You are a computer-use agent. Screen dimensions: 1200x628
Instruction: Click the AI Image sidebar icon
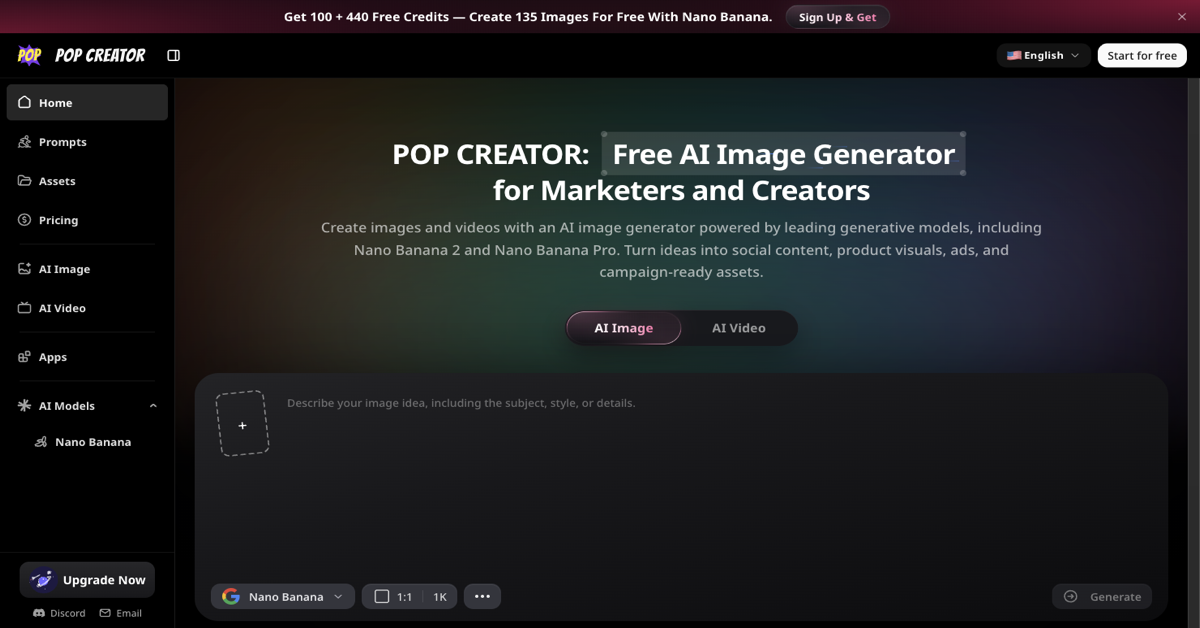click(x=25, y=269)
